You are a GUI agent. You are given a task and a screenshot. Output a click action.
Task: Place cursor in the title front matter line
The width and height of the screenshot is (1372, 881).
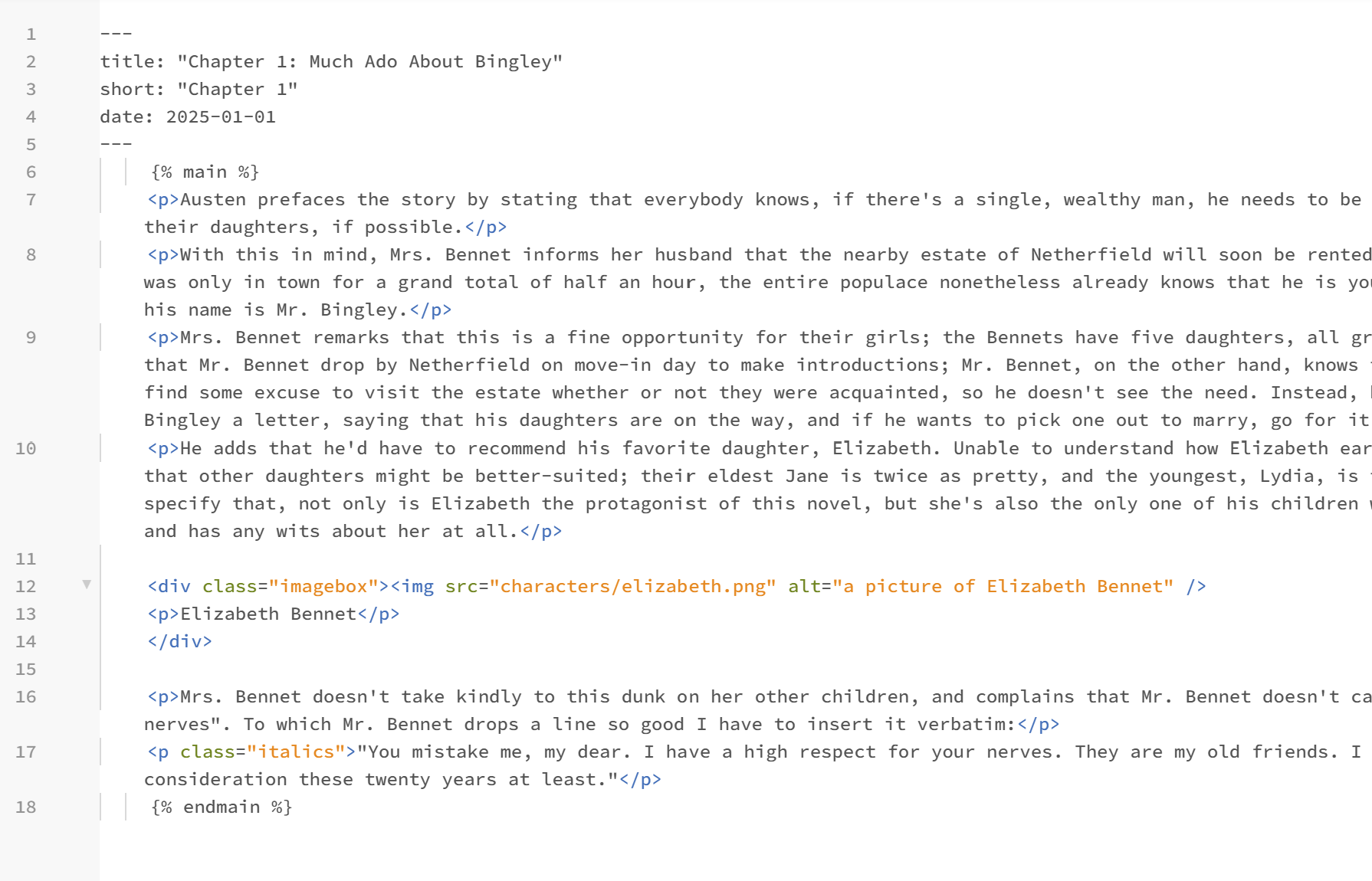pyautogui.click(x=331, y=62)
